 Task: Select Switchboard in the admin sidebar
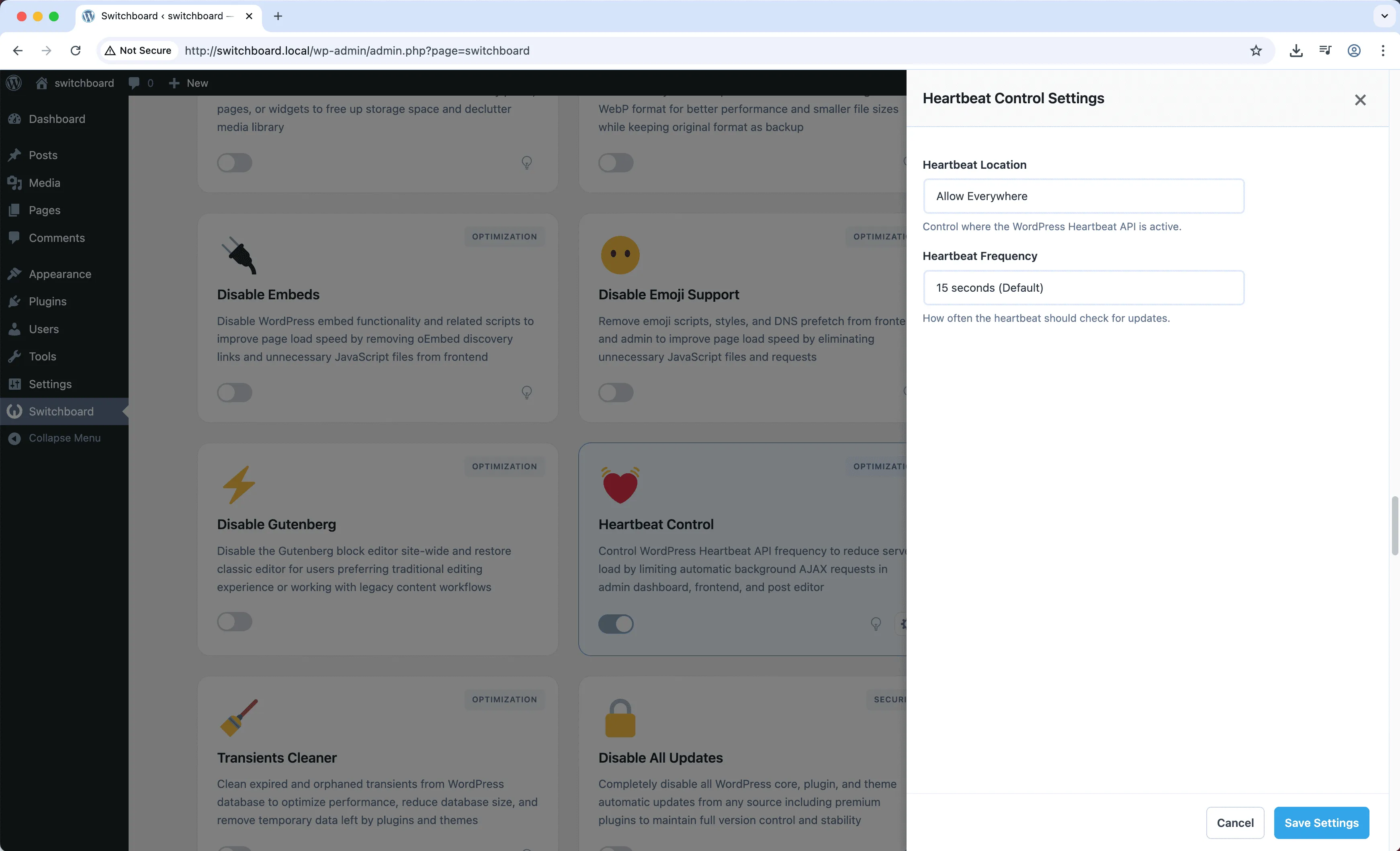61,411
